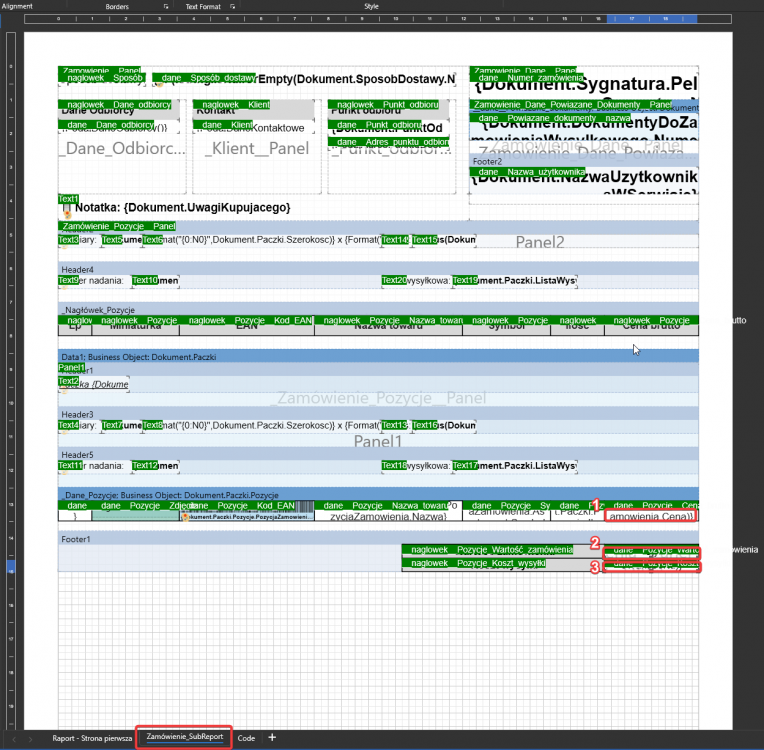The height and width of the screenshot is (750, 764).
Task: Go to next page tab arrow
Action: (x=30, y=739)
